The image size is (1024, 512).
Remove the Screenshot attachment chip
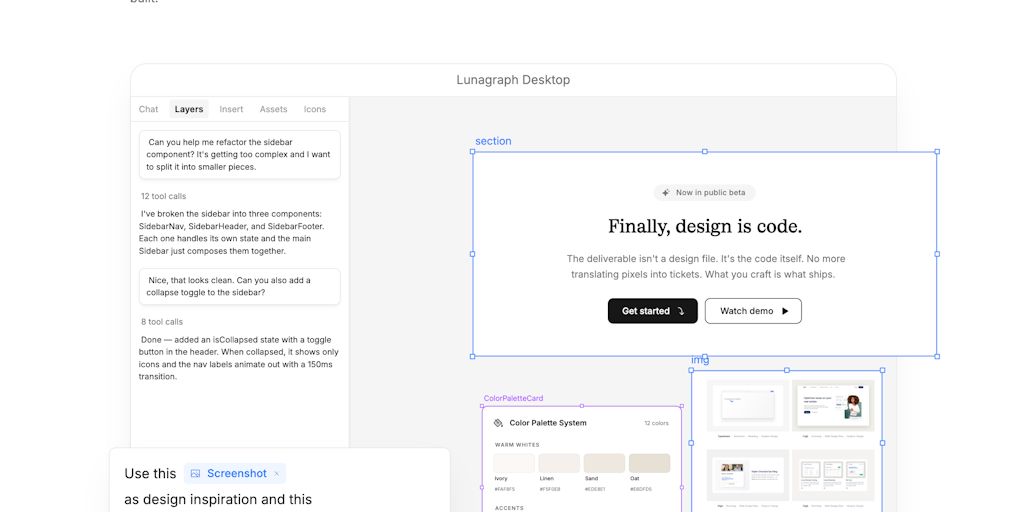pyautogui.click(x=277, y=473)
